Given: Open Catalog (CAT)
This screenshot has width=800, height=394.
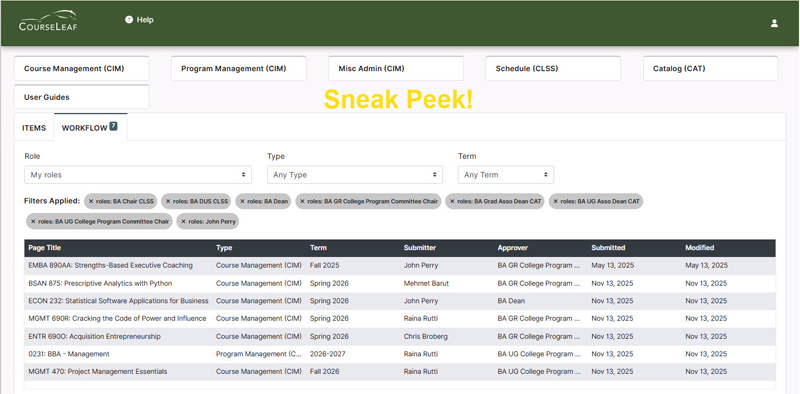Looking at the screenshot, I should point(710,68).
